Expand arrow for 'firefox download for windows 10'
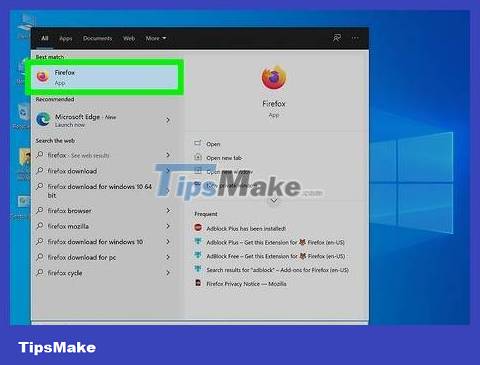 click(x=168, y=241)
